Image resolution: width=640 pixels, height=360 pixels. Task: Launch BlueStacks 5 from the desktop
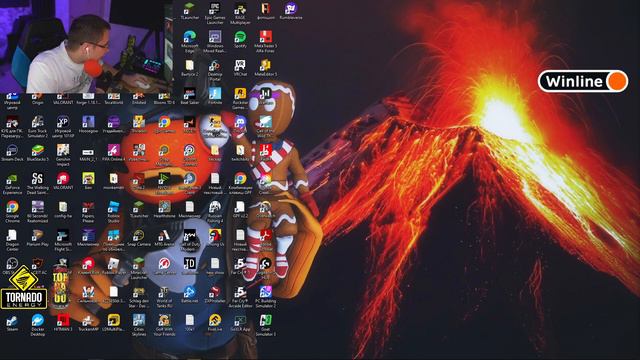(38, 153)
